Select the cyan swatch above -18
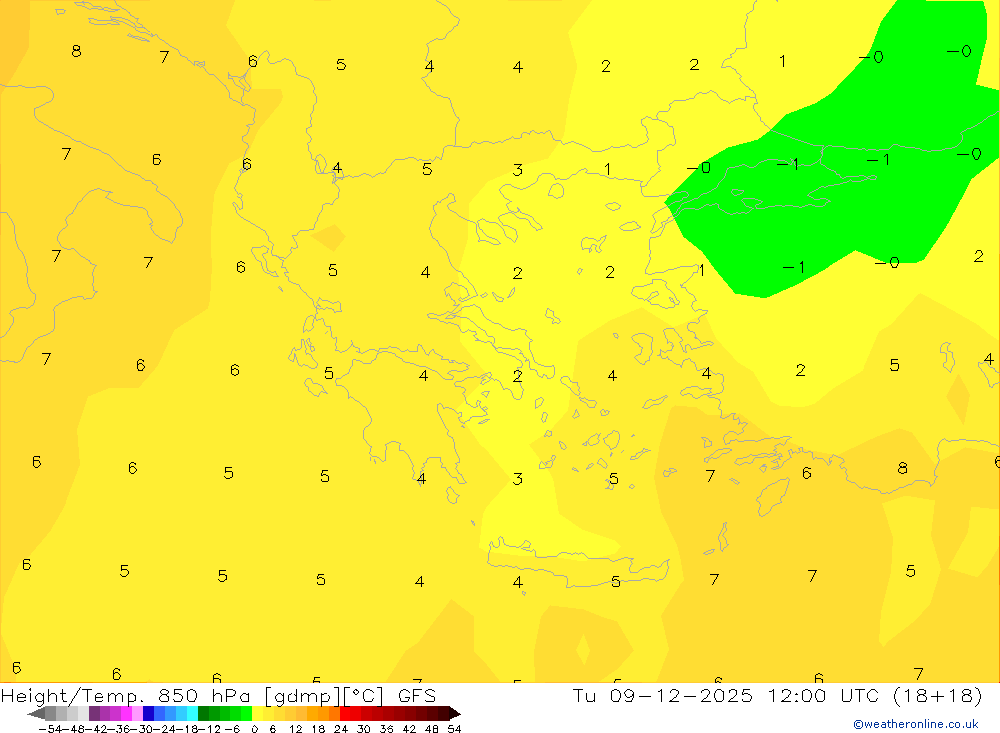Image resolution: width=1000 pixels, height=733 pixels. (x=192, y=714)
